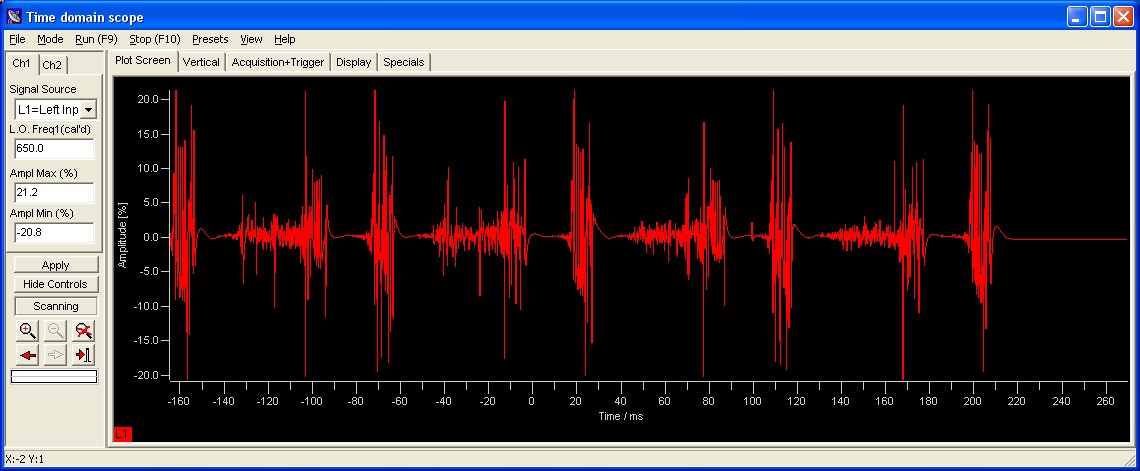
Task: Click the Hide Controls button
Action: point(56,284)
